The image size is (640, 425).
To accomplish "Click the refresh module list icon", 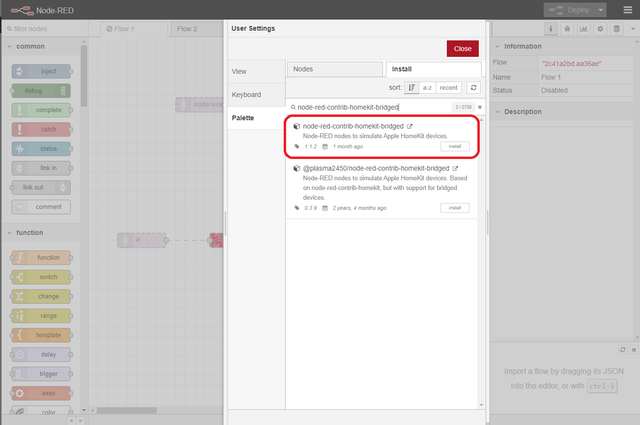I will coord(474,88).
